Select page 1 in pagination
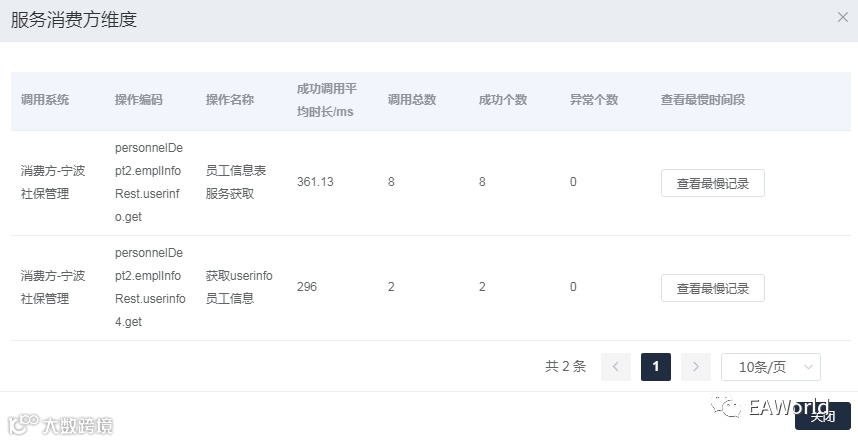The height and width of the screenshot is (442, 858). pos(655,367)
